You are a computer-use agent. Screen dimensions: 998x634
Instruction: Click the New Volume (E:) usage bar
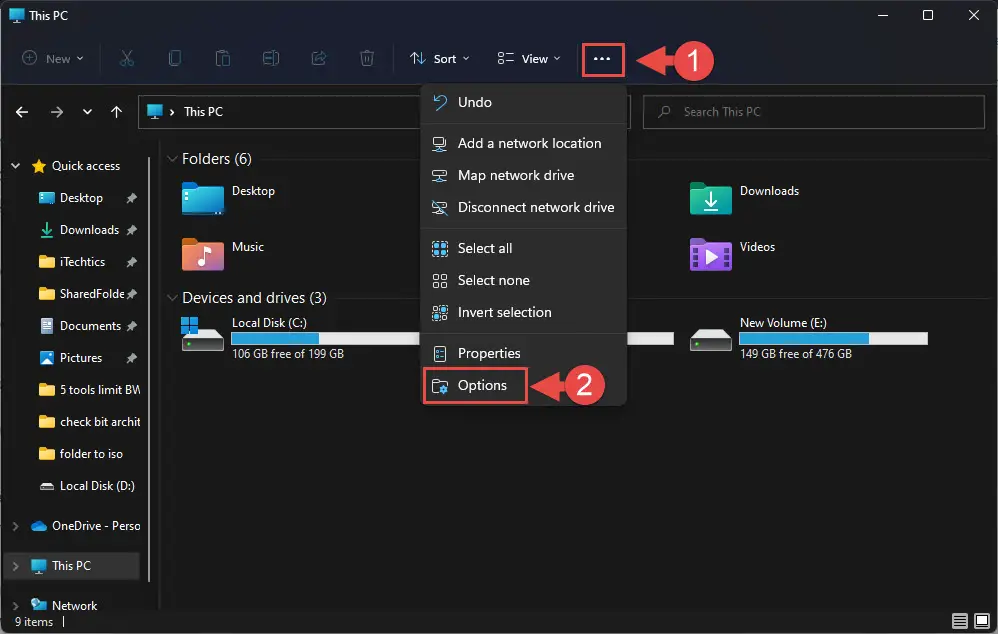[x=833, y=339]
